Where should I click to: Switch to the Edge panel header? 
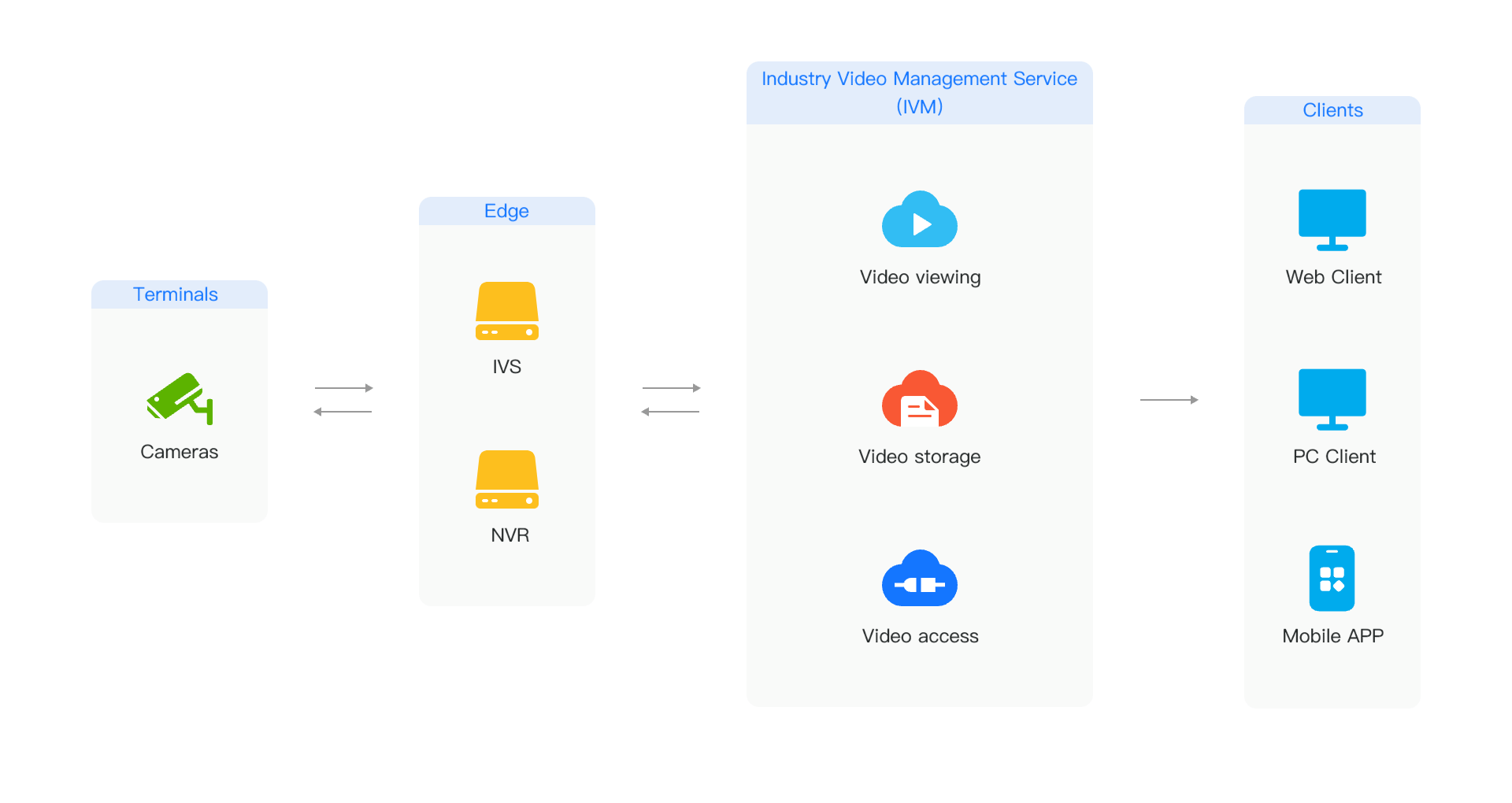(506, 211)
